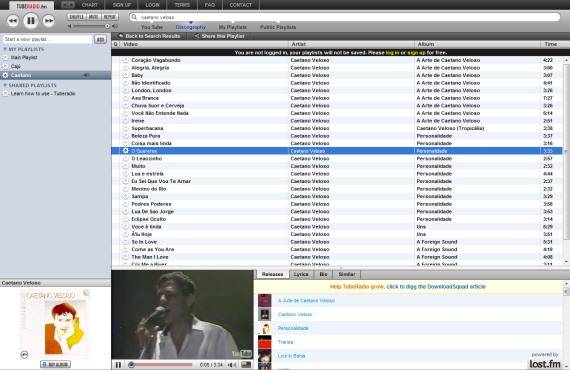Sort by the Artist column header

tap(299, 44)
